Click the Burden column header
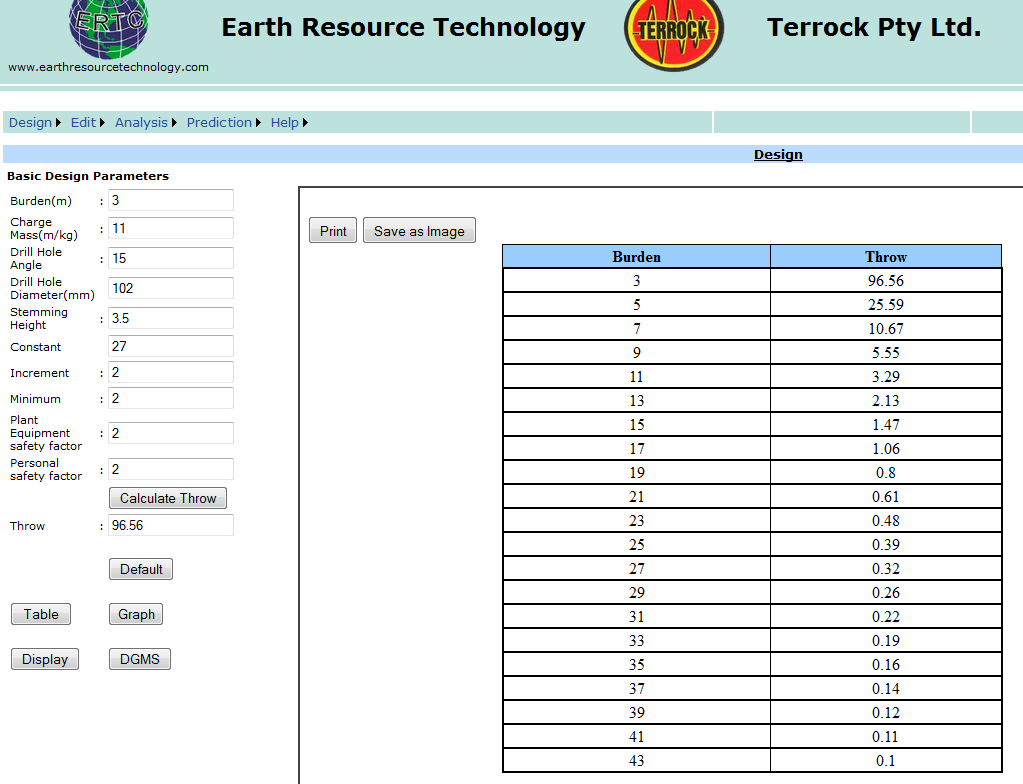This screenshot has height=784, width=1023. click(x=636, y=256)
